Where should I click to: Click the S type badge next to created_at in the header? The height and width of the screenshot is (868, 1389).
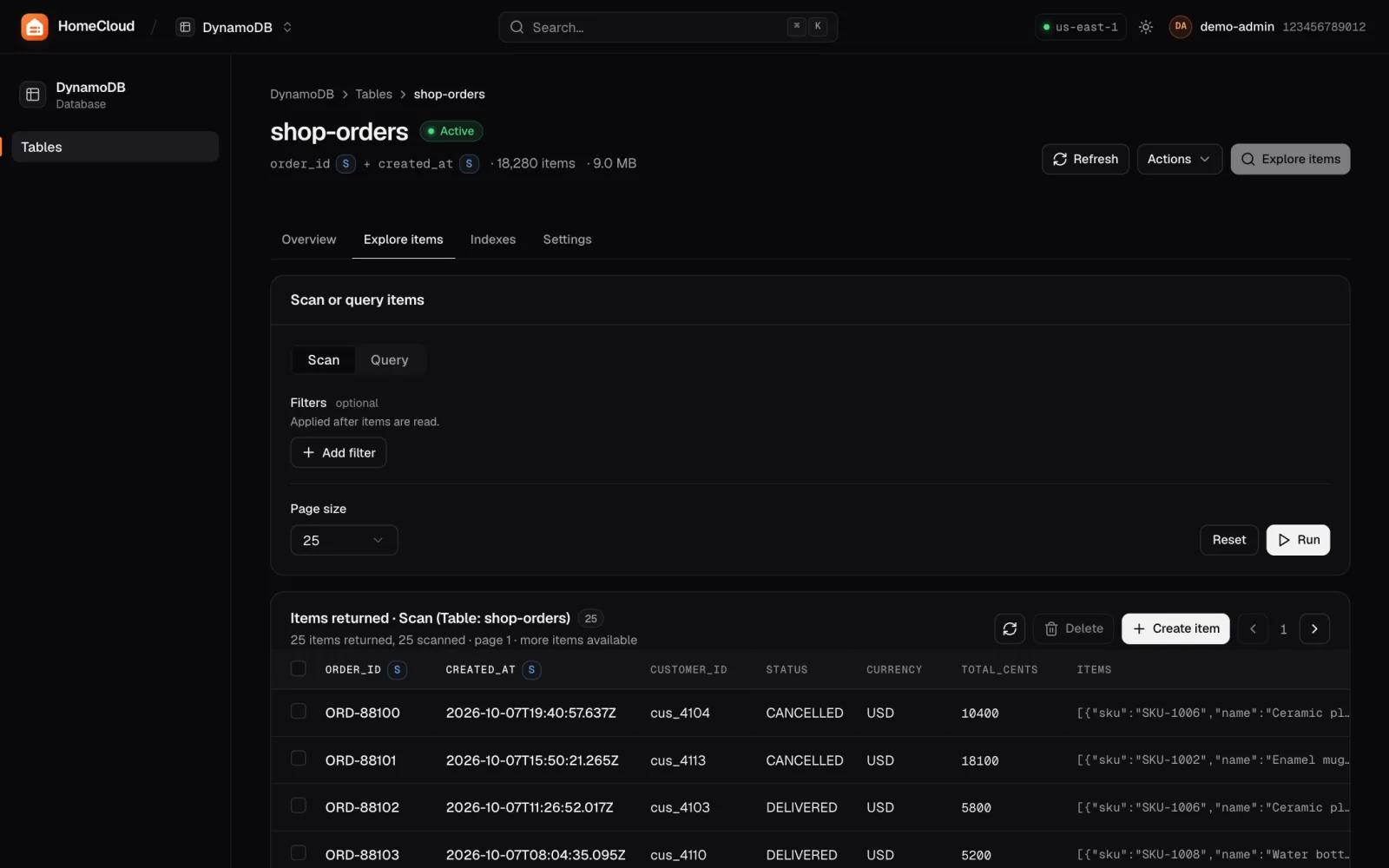point(469,163)
